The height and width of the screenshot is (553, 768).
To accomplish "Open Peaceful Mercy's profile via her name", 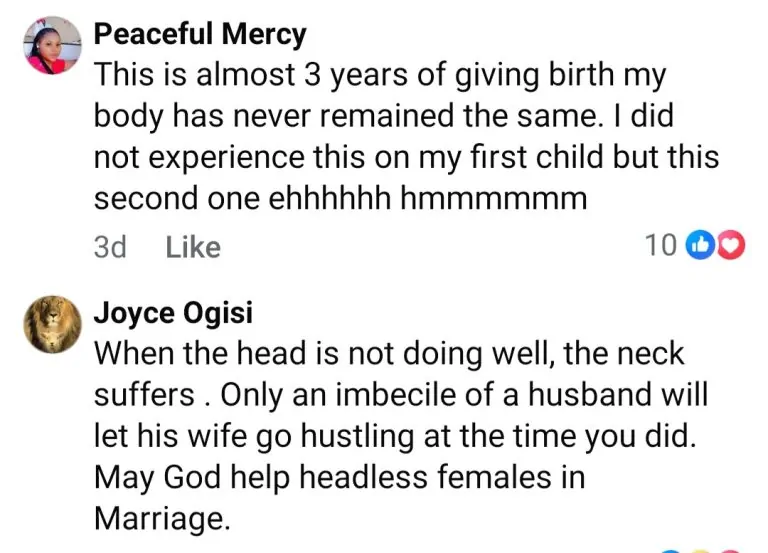I will tap(200, 35).
